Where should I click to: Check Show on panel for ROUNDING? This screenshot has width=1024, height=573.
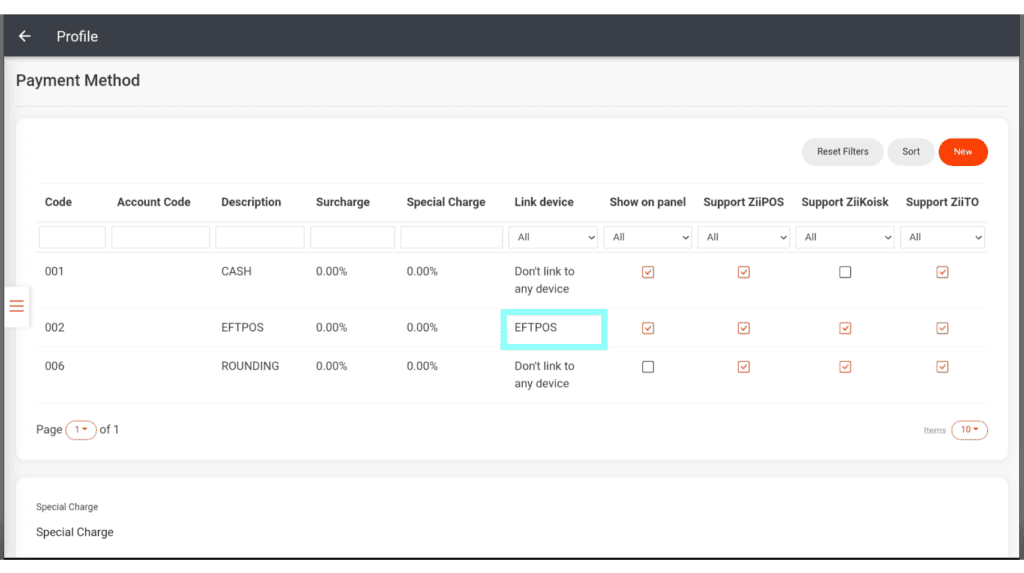[x=648, y=367]
